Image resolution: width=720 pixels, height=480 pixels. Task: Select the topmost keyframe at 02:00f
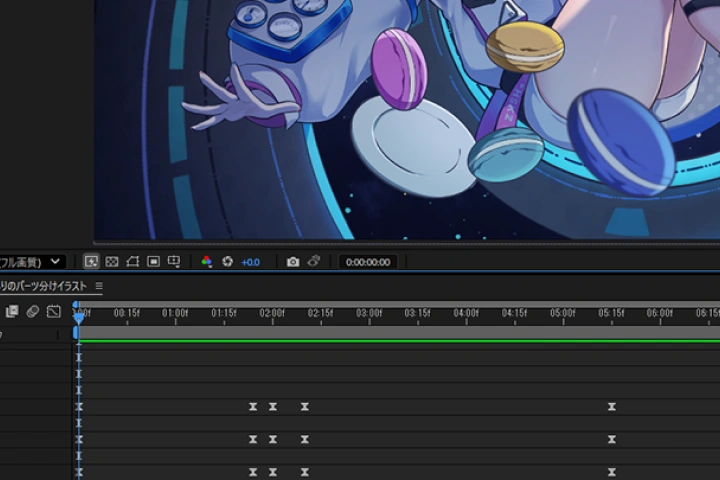point(273,407)
